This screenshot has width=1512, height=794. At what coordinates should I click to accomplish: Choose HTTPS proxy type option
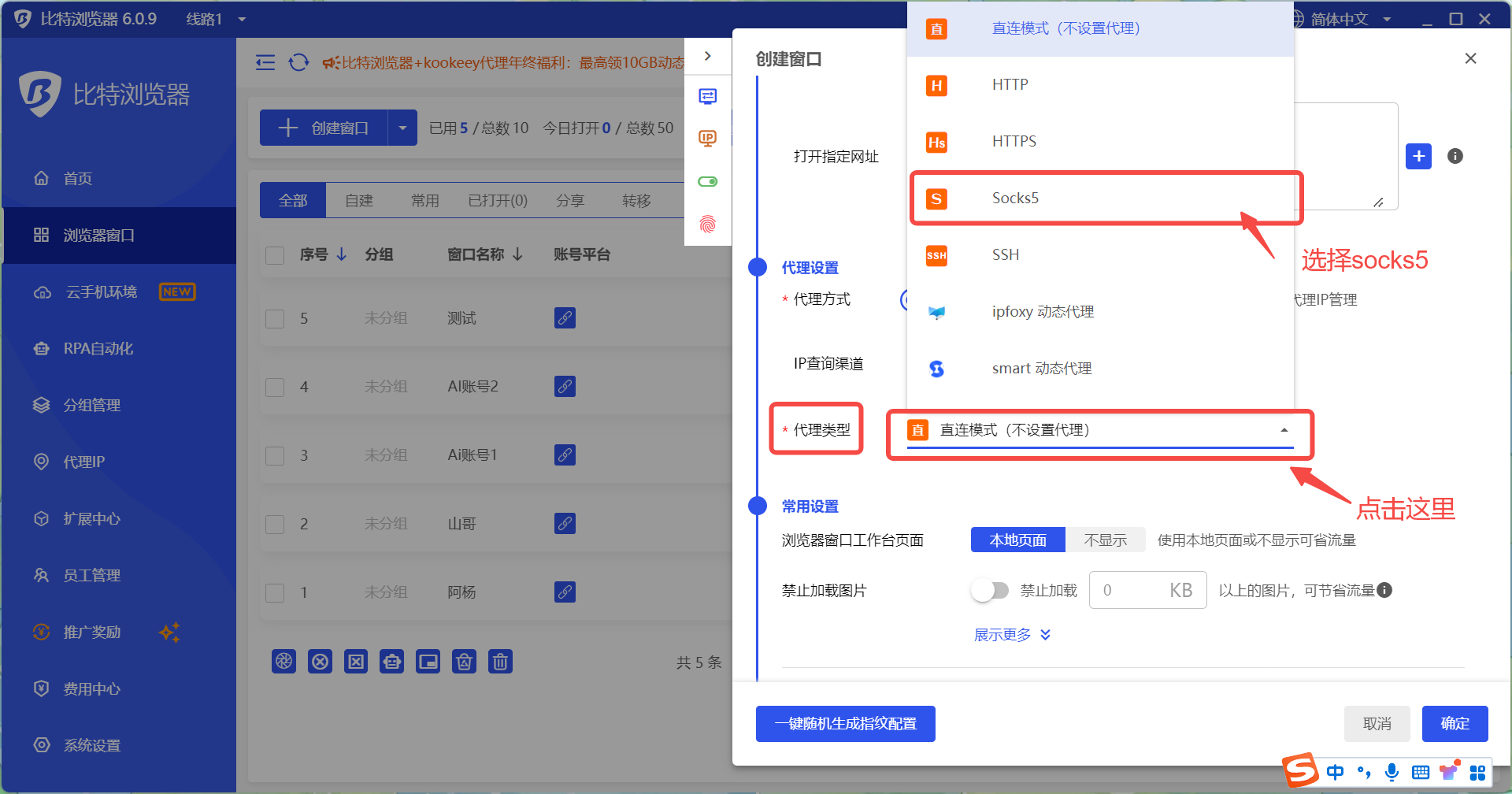click(1100, 142)
